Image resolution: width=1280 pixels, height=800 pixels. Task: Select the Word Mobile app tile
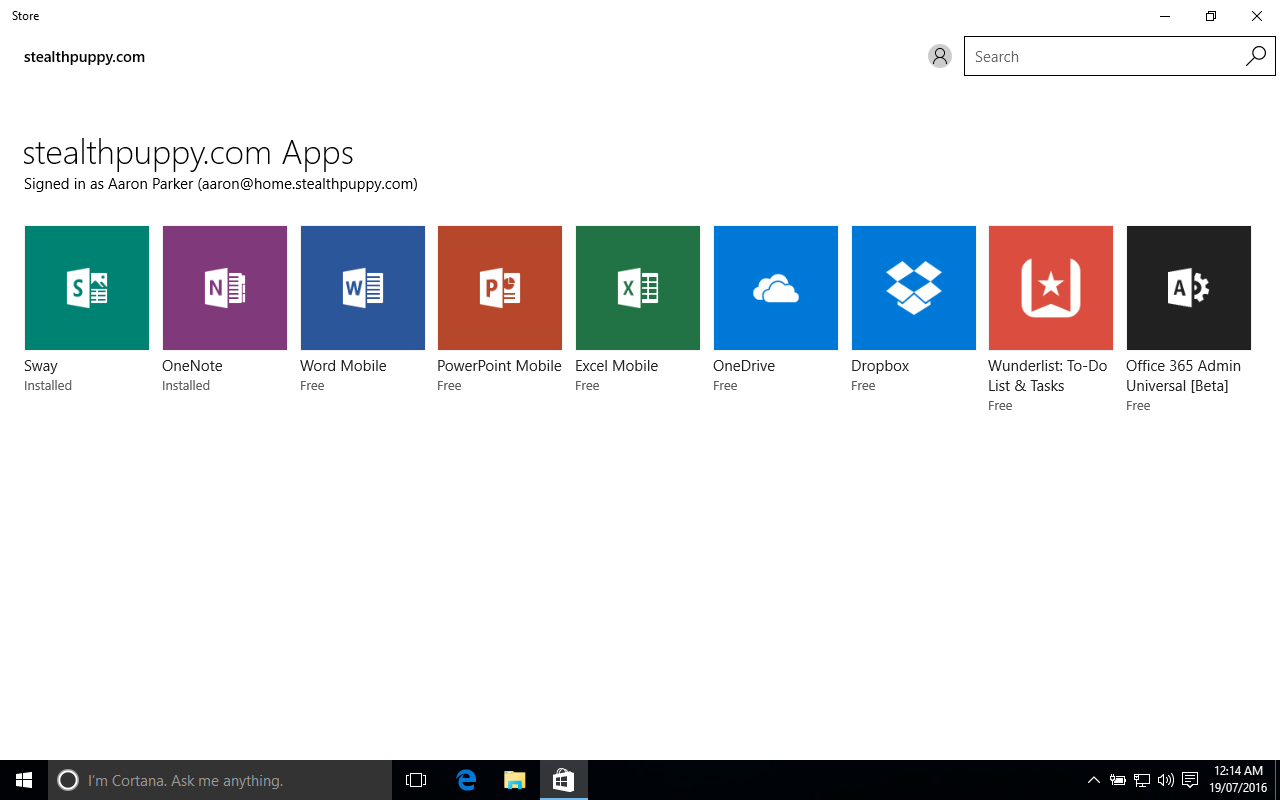363,288
